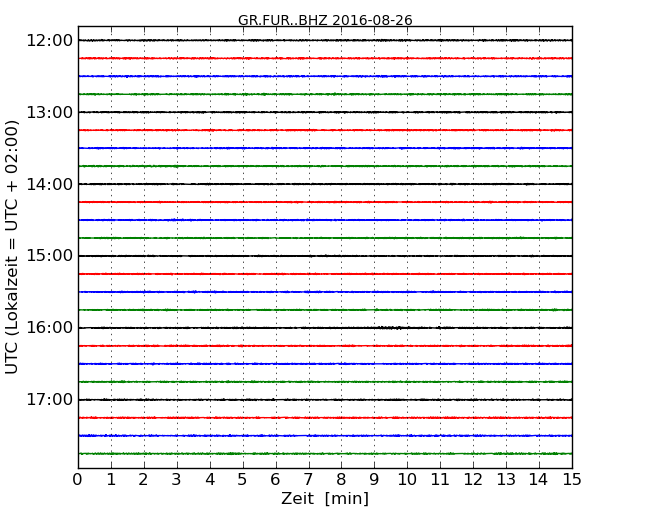Image resolution: width=650 pixels, height=520 pixels.
Task: Select the x-axis tick label 2
Action: point(143,480)
